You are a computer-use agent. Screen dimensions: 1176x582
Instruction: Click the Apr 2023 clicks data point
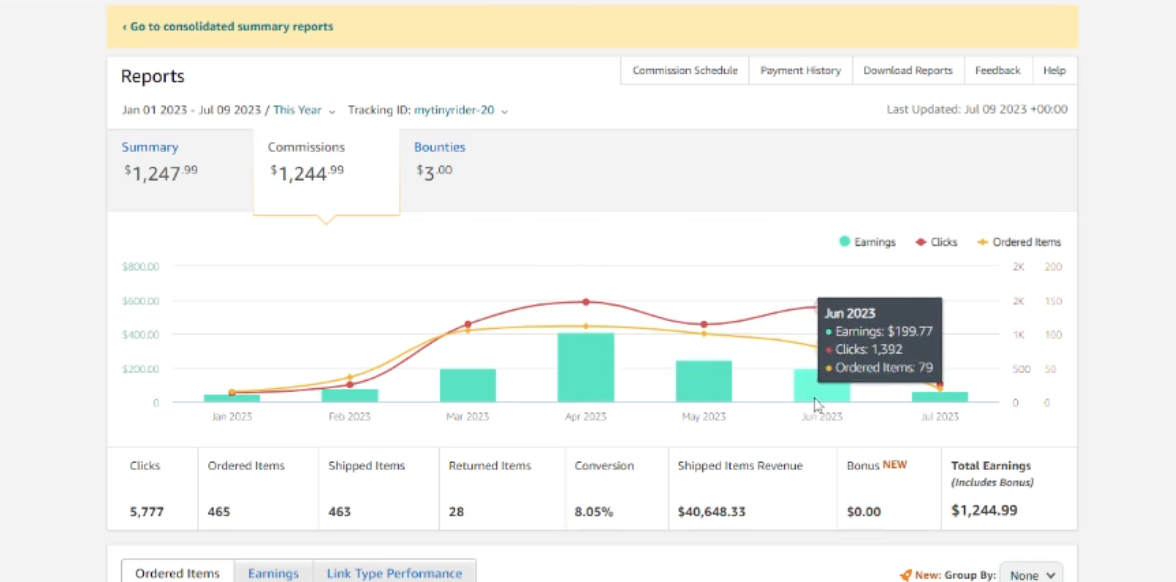click(x=586, y=302)
